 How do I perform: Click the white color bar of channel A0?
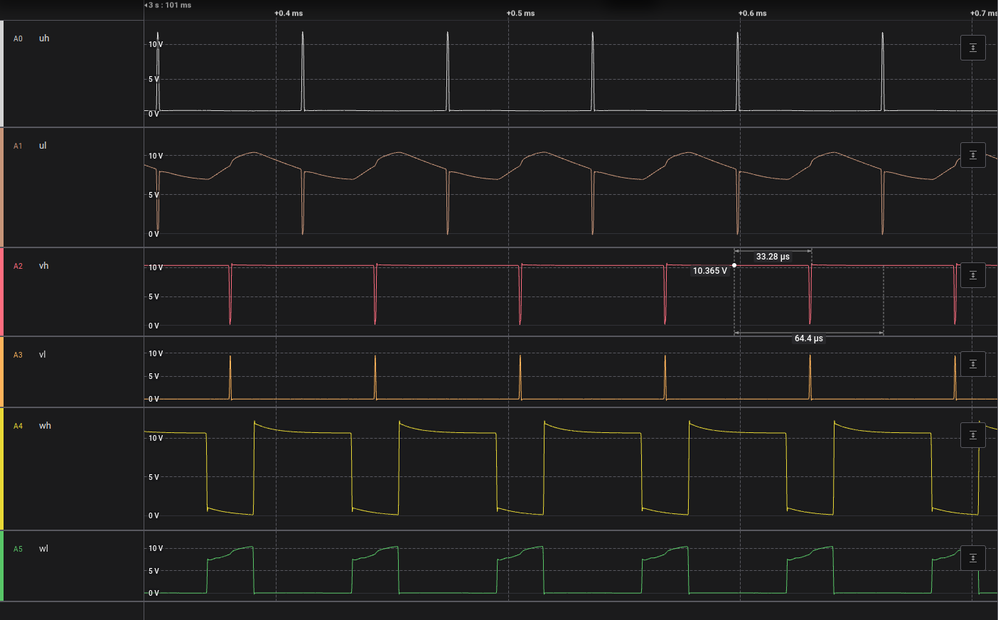pos(2,73)
